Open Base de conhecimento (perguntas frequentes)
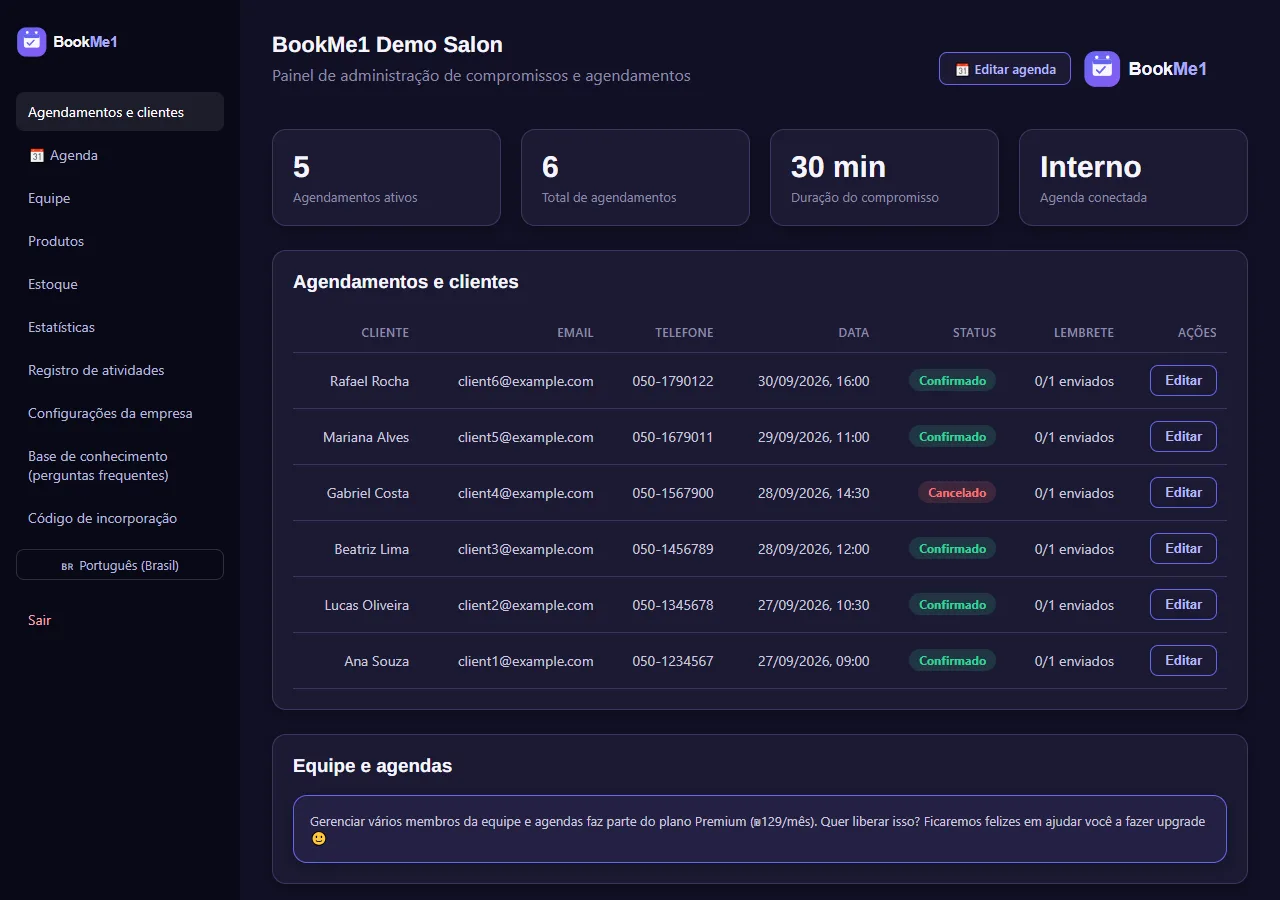 pyautogui.click(x=120, y=466)
